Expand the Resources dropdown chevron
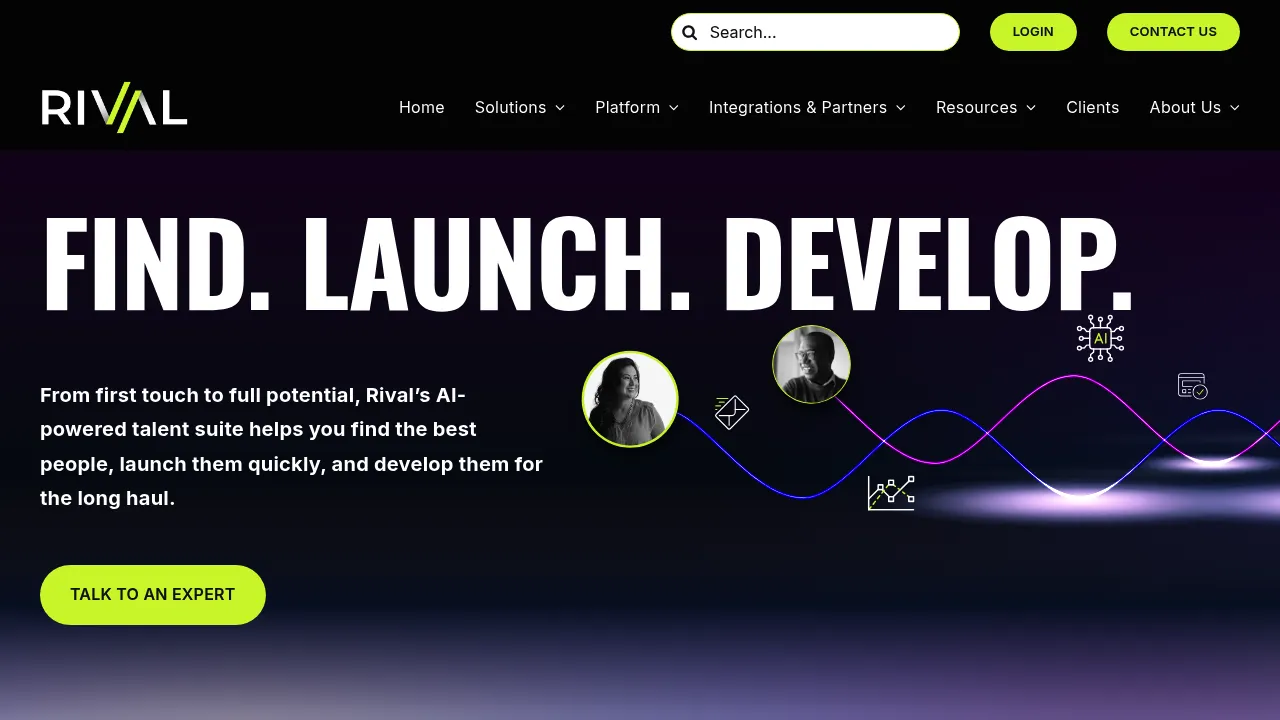1280x720 pixels. [x=1031, y=107]
